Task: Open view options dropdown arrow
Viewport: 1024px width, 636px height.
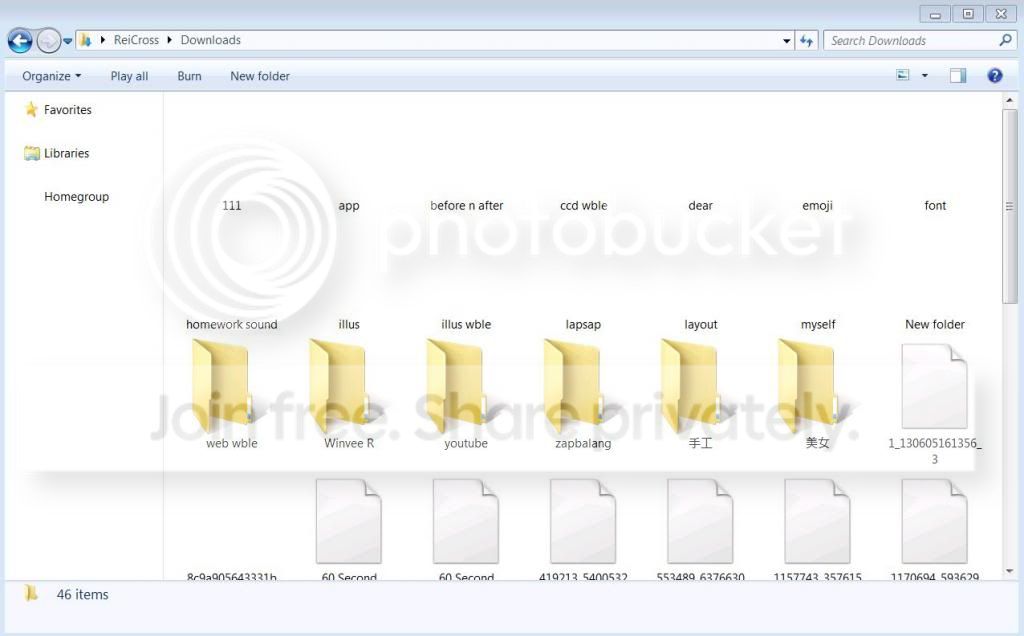Action: (x=925, y=76)
